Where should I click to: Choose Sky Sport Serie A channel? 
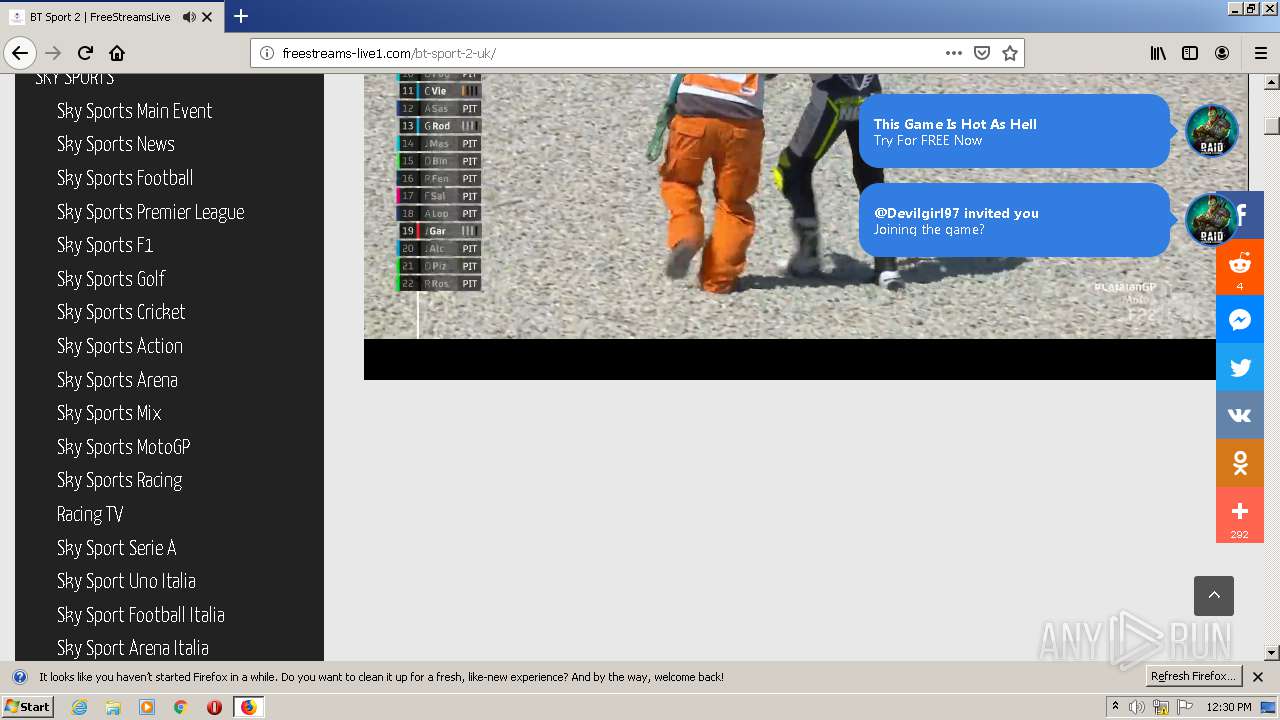(116, 548)
